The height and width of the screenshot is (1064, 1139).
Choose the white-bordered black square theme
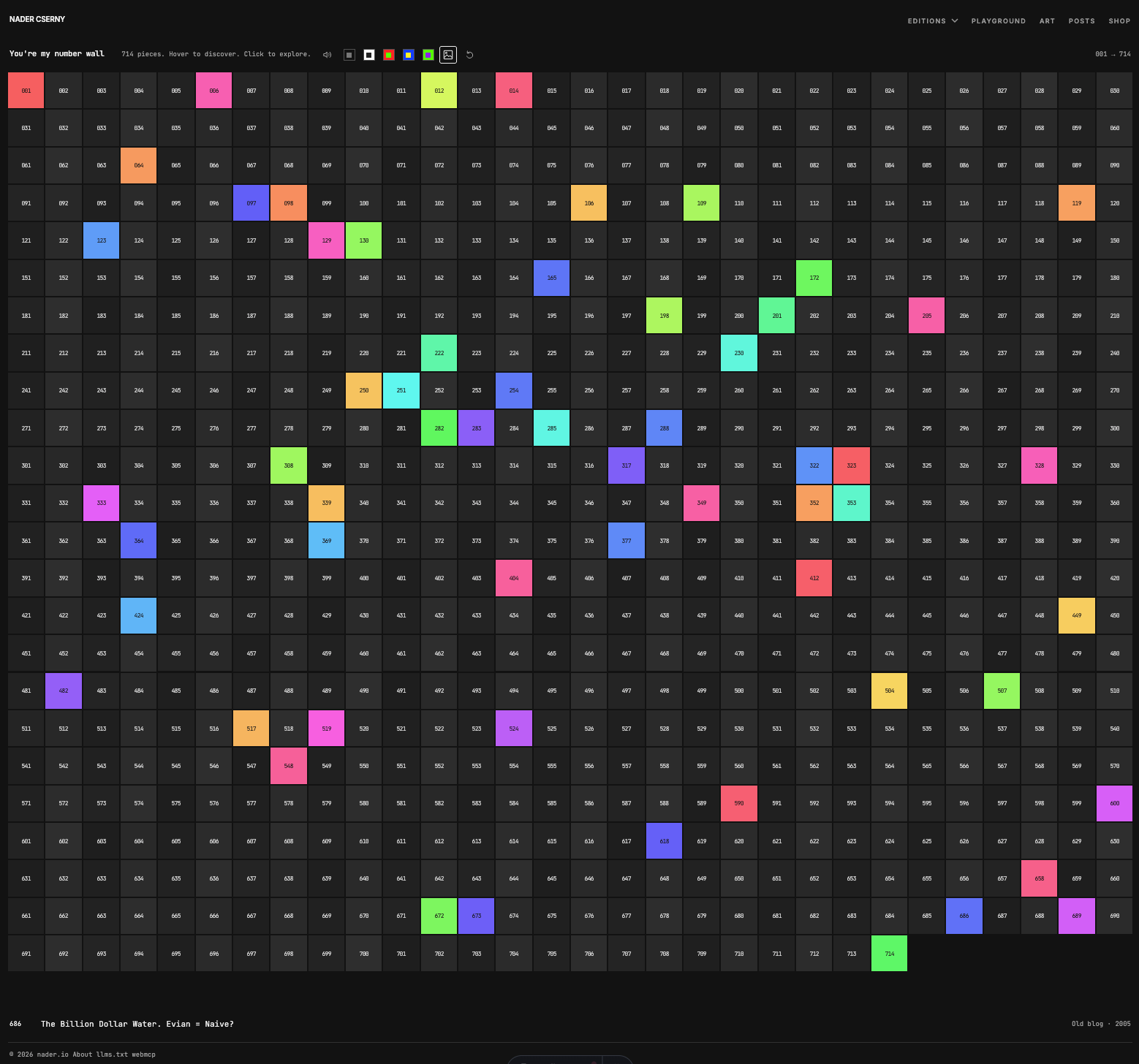point(369,55)
